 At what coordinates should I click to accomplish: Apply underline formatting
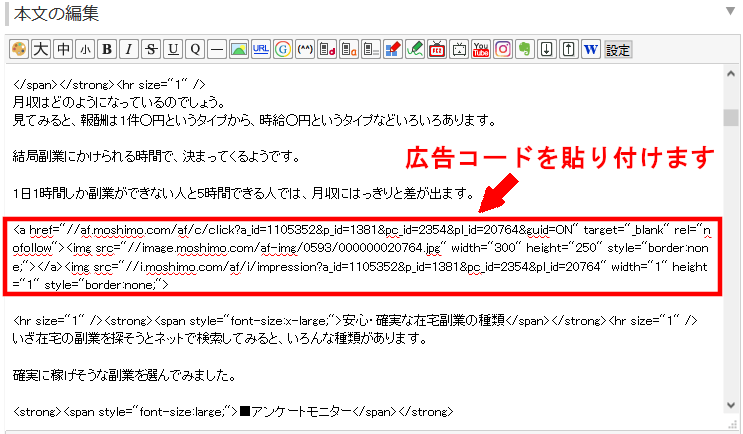tap(173, 49)
